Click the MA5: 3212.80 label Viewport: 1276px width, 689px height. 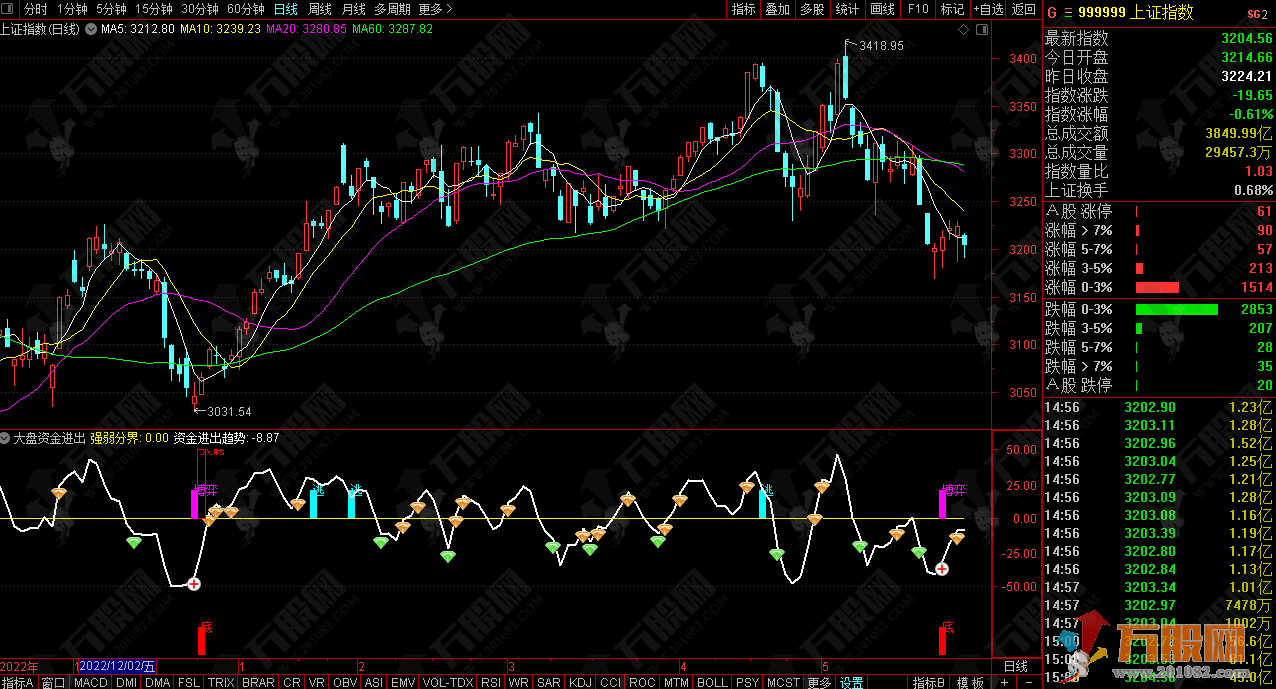pyautogui.click(x=137, y=29)
